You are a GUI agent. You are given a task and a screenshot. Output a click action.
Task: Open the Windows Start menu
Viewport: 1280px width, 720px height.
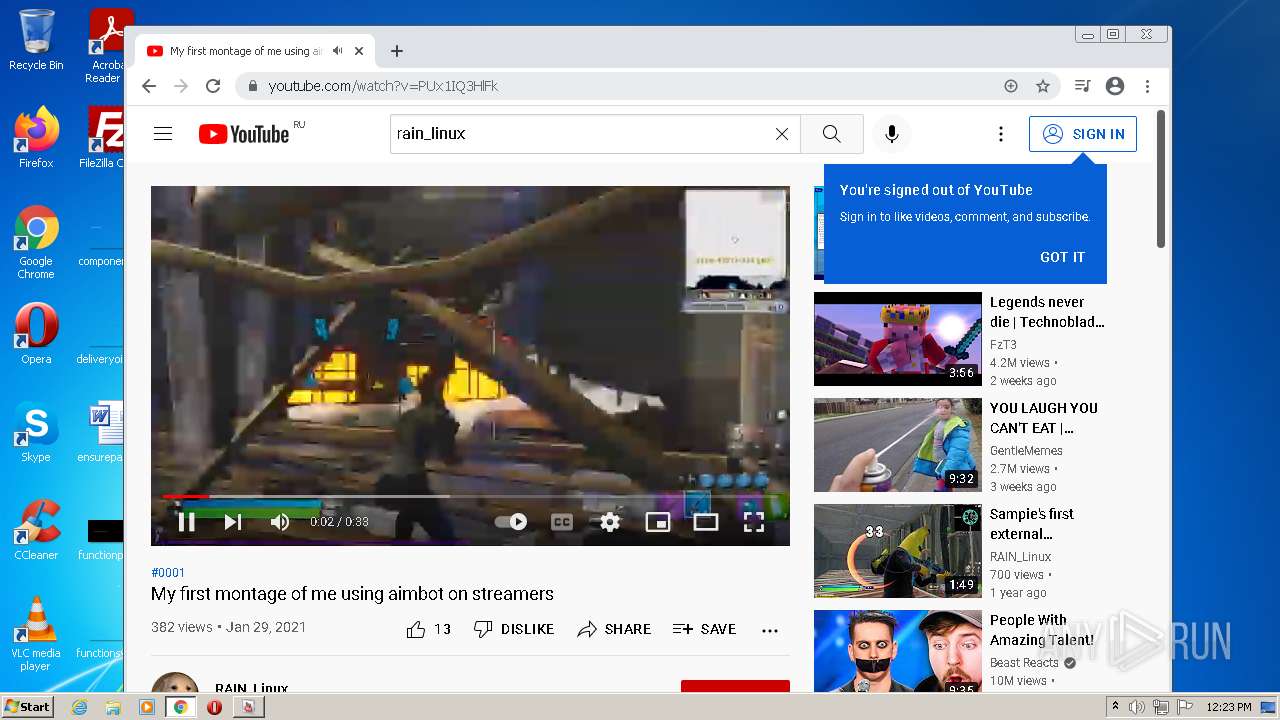tap(27, 707)
